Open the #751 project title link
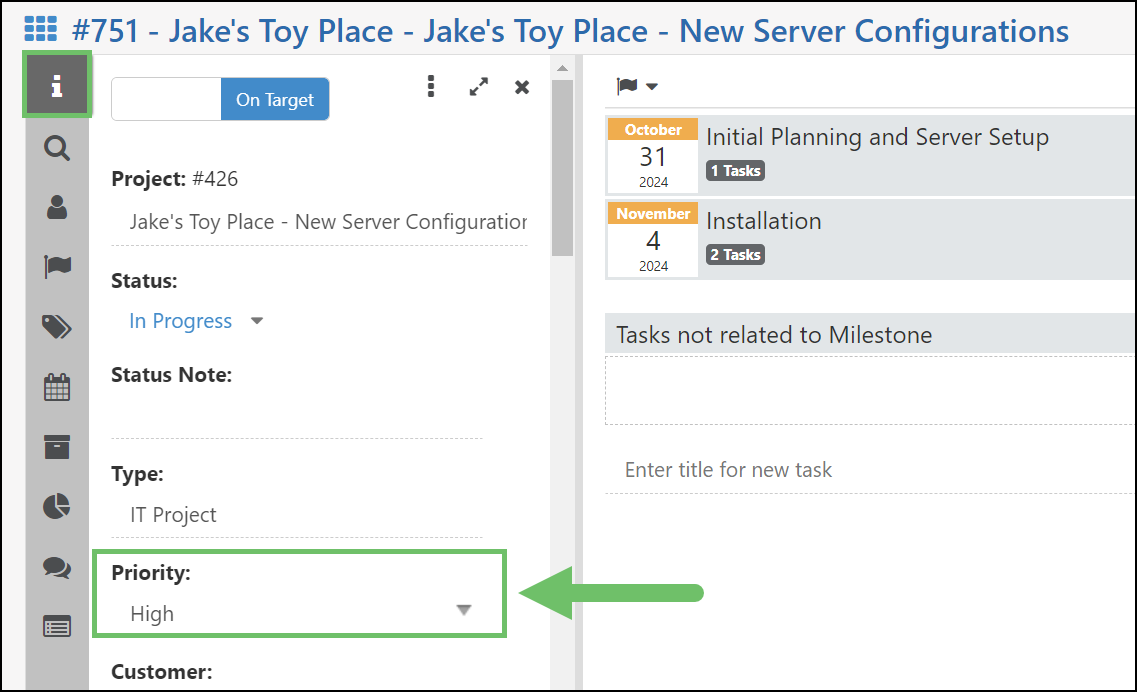This screenshot has width=1137, height=692. [x=571, y=31]
